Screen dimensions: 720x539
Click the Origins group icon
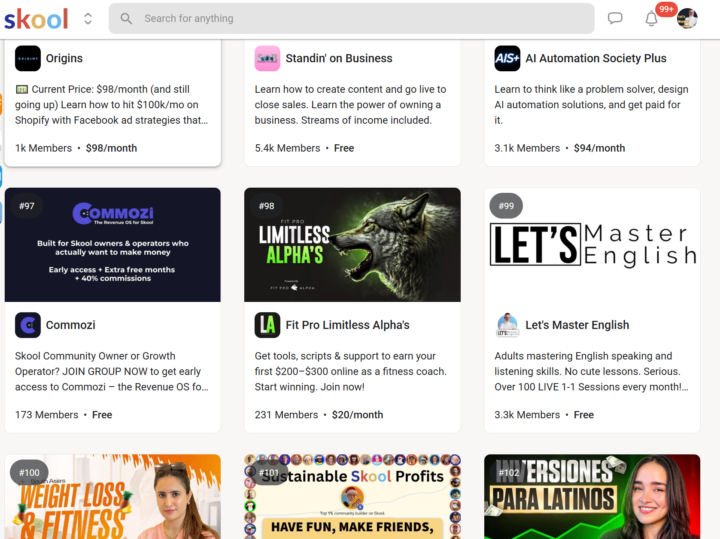pyautogui.click(x=28, y=58)
